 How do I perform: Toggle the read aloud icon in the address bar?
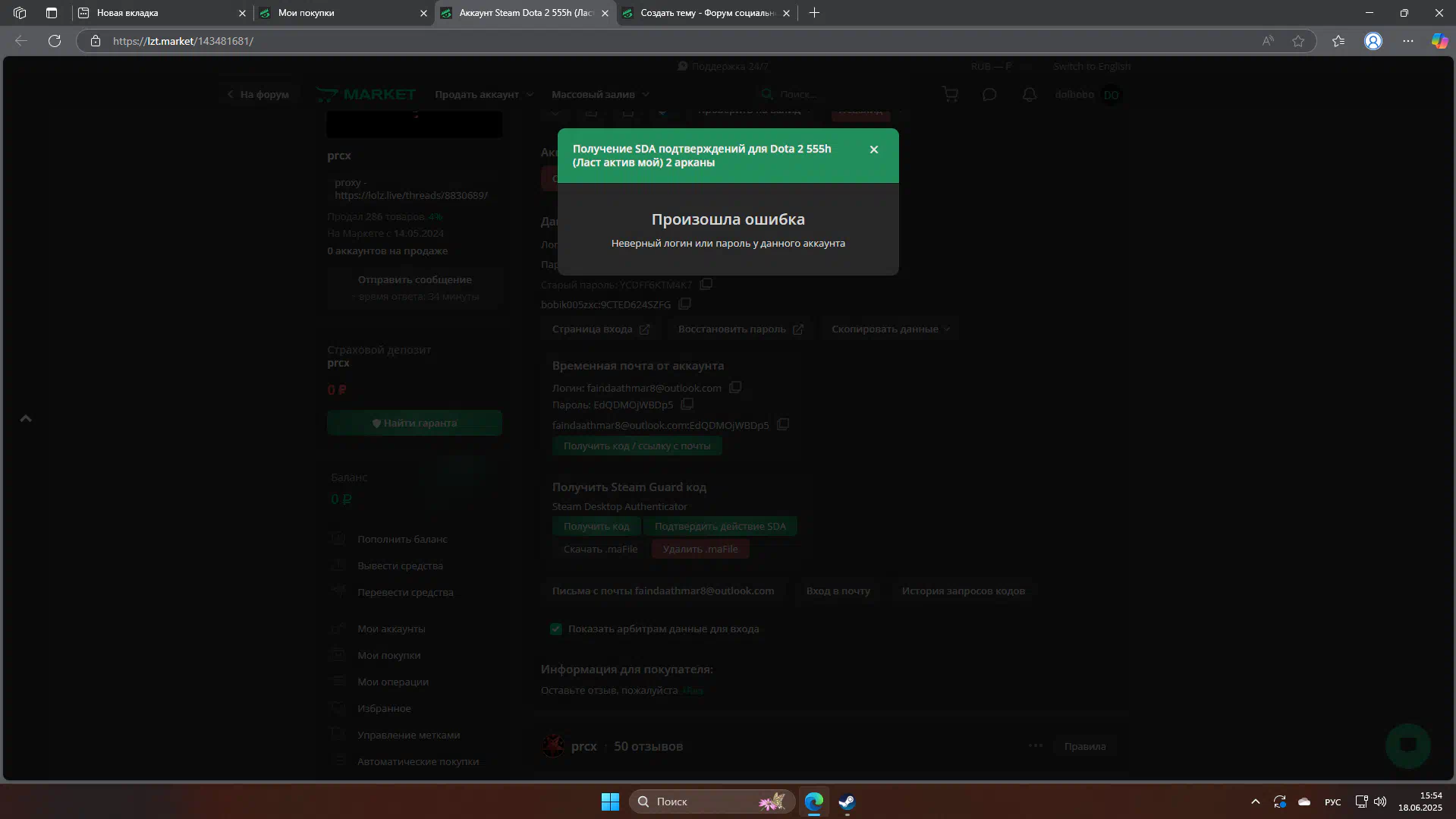[x=1268, y=41]
